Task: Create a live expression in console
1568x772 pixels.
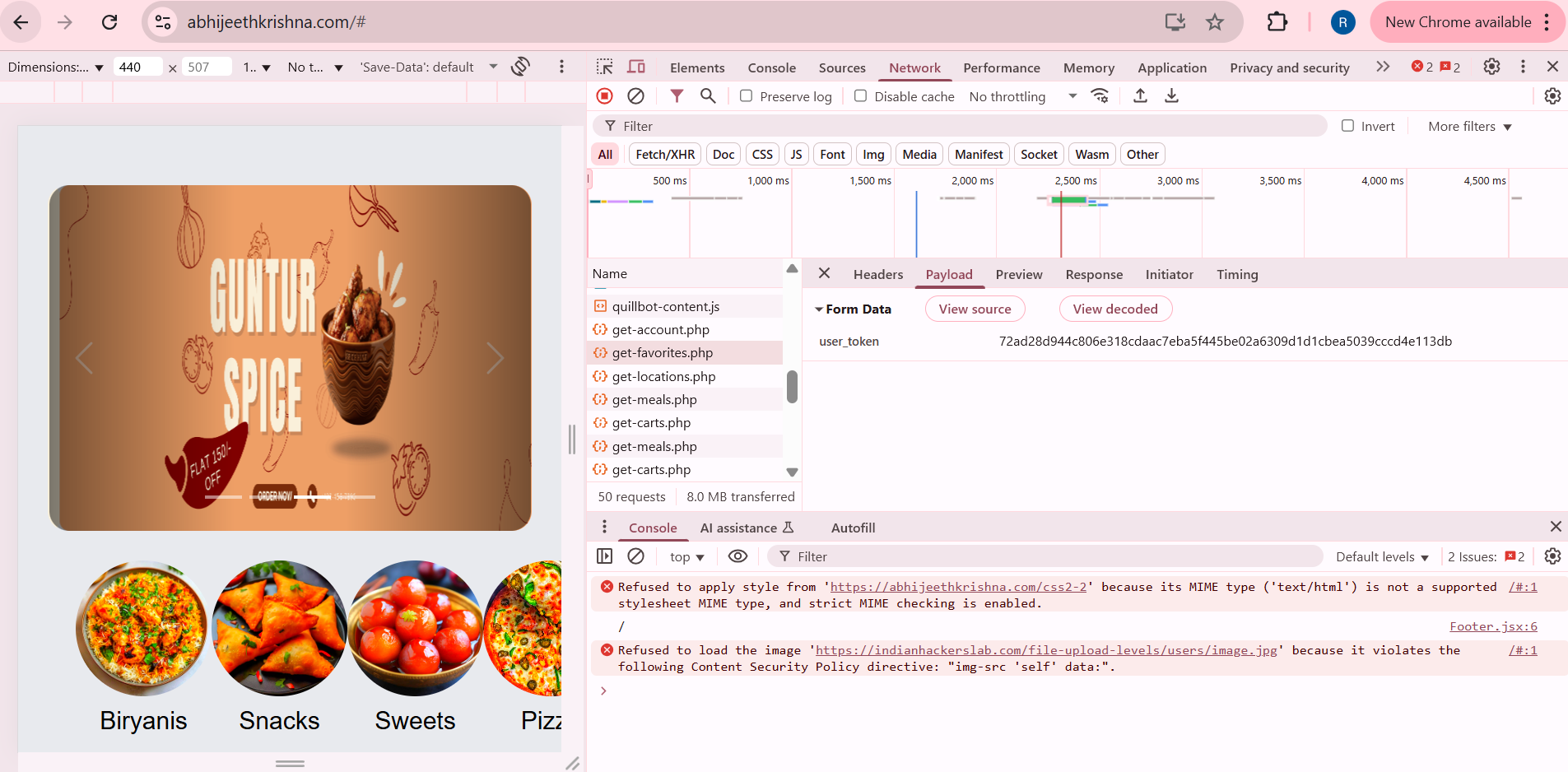Action: click(x=737, y=556)
